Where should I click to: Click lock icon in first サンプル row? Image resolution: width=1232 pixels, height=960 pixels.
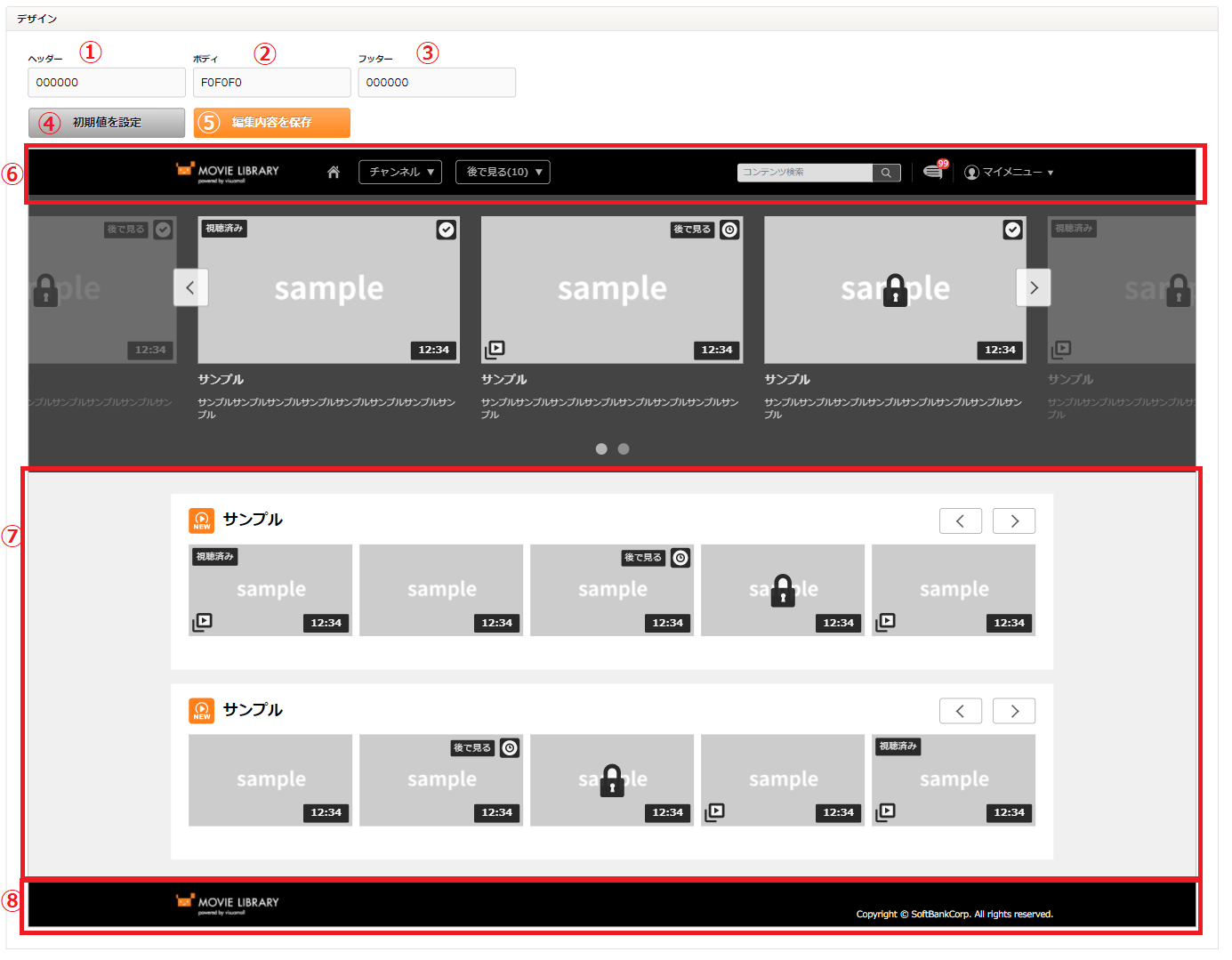(x=783, y=590)
